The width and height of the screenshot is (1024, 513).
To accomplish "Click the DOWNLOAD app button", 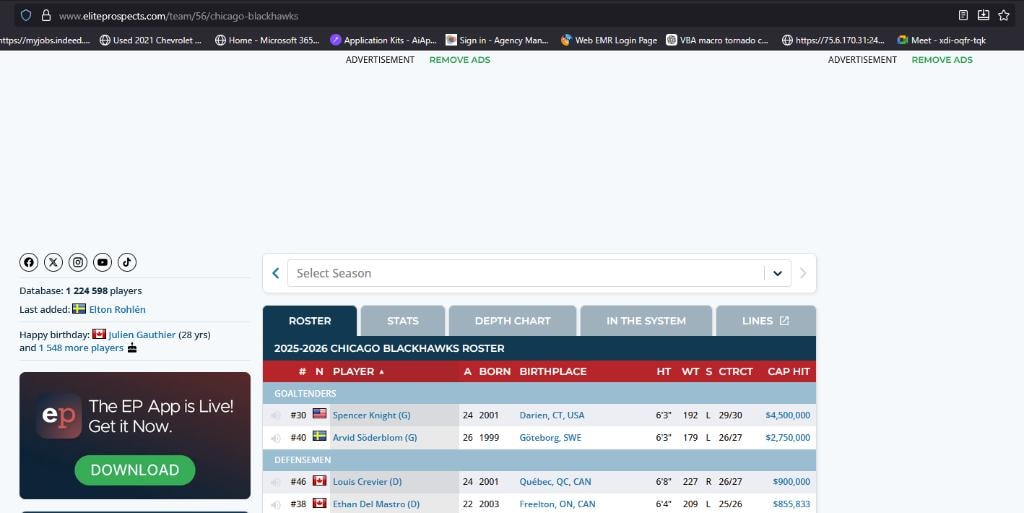I will tap(135, 470).
